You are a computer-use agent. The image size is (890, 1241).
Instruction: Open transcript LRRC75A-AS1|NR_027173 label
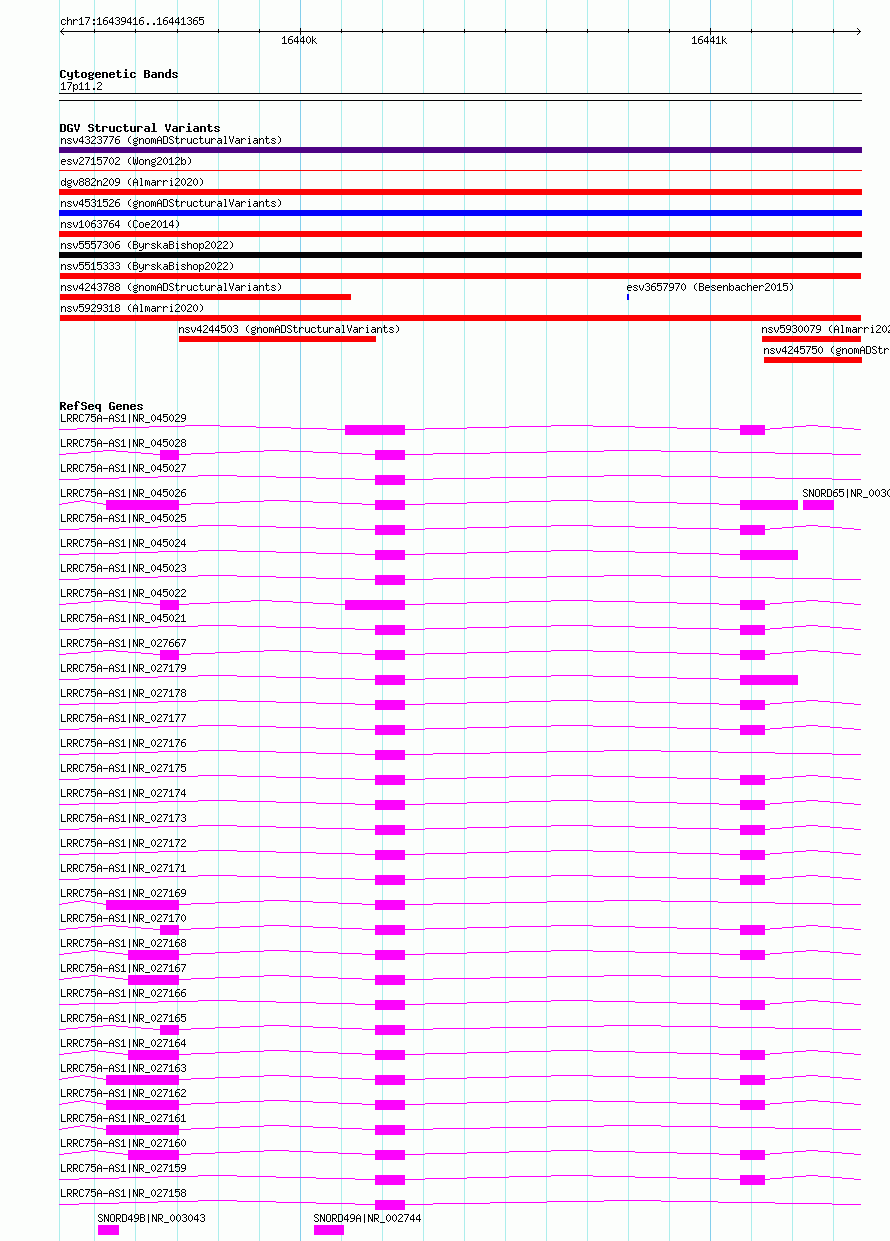tap(123, 818)
